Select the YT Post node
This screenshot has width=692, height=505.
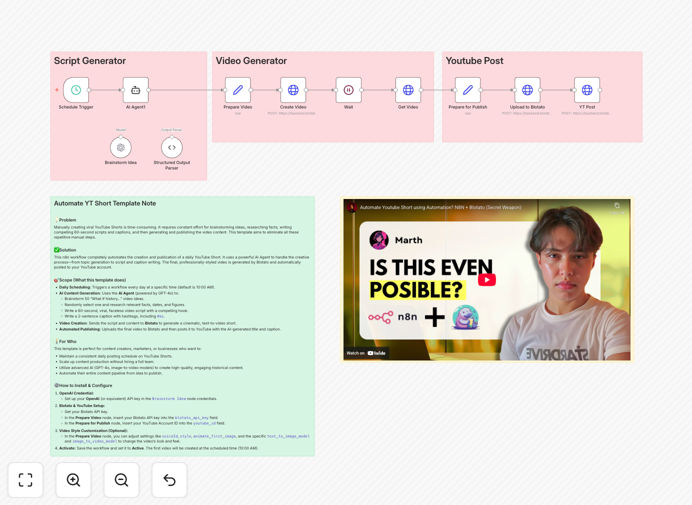coord(587,90)
